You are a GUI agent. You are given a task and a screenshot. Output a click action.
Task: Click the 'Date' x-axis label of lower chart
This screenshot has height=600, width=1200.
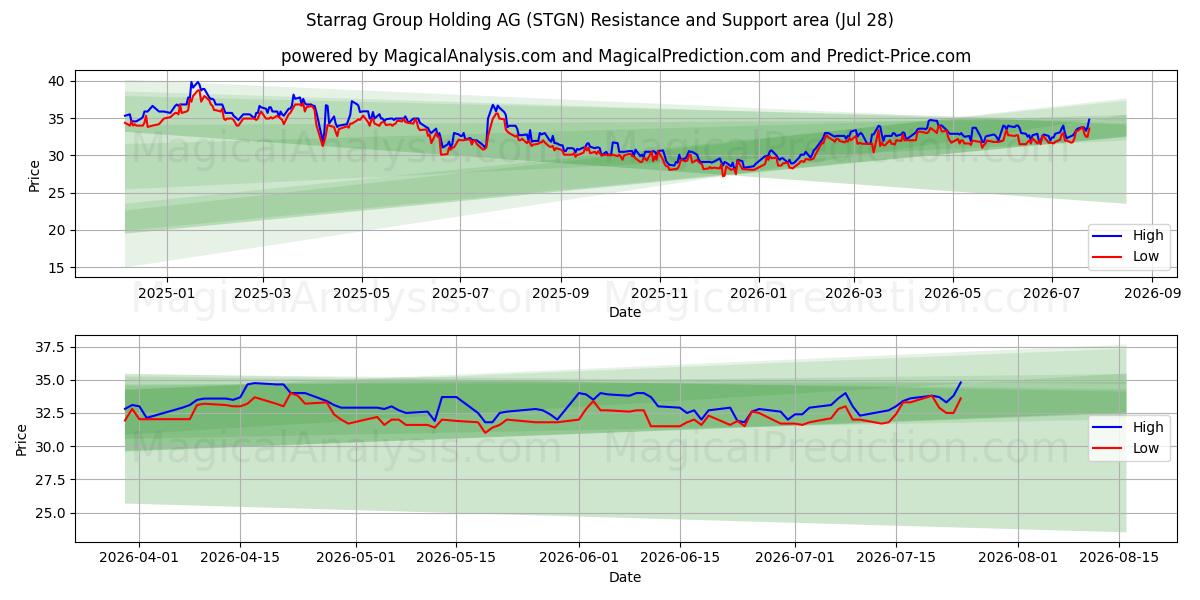pyautogui.click(x=625, y=577)
